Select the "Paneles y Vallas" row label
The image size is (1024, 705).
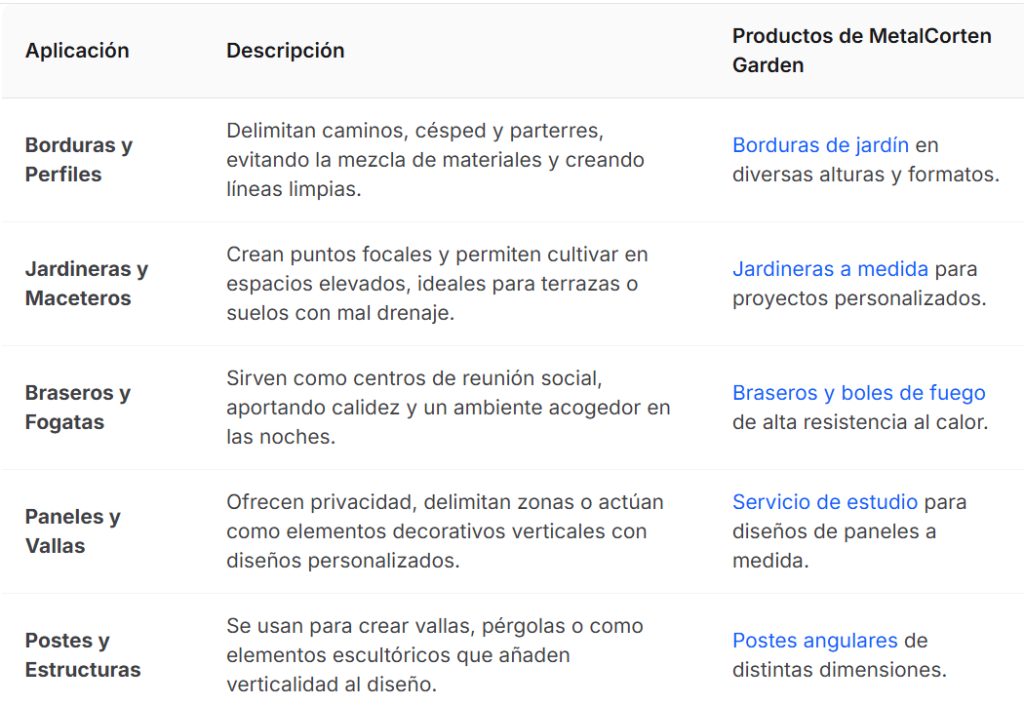pos(72,531)
